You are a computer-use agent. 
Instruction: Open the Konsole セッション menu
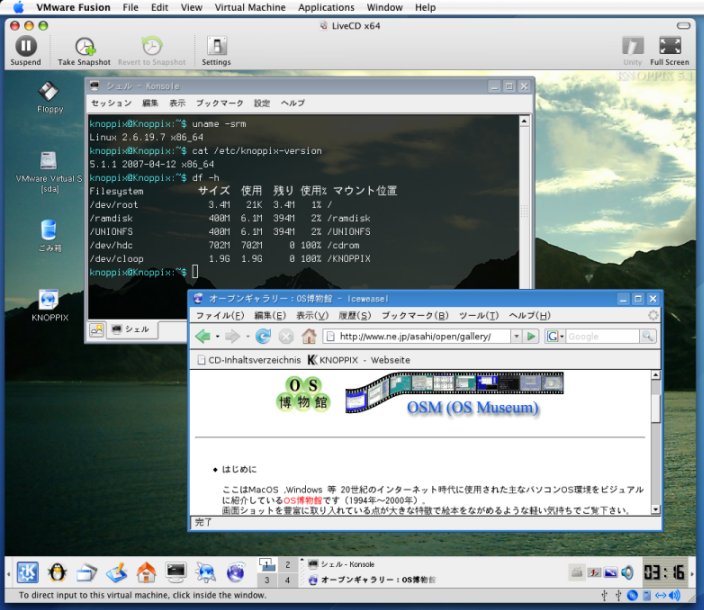111,103
